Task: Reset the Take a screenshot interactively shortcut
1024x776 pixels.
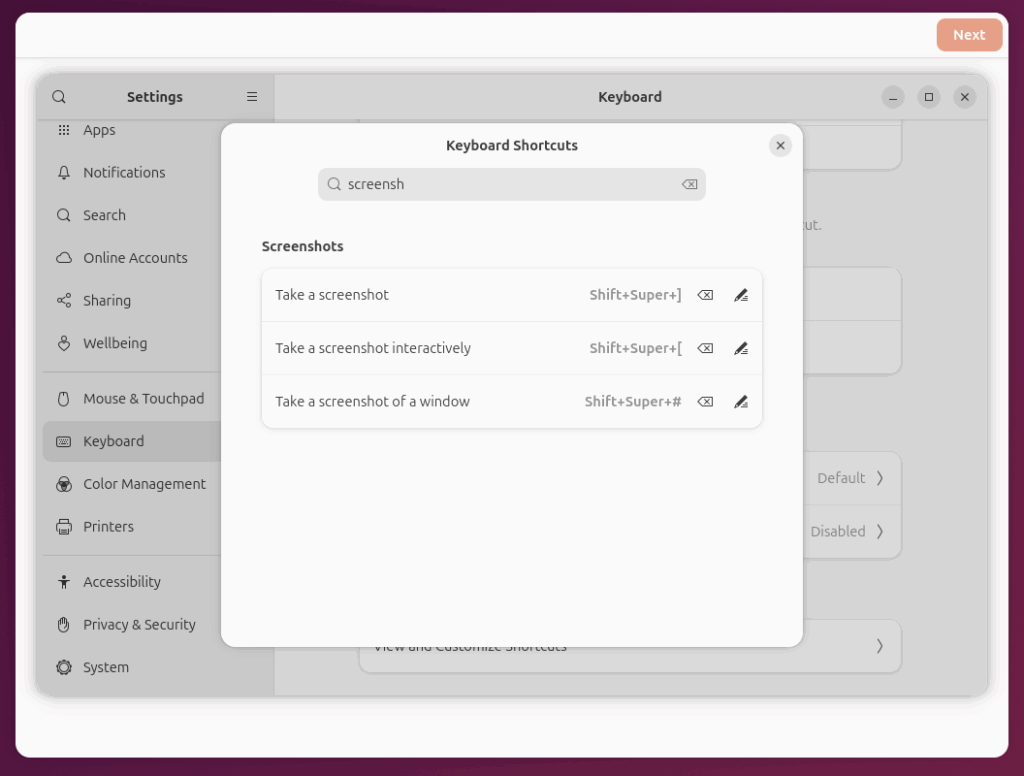Action: 705,348
